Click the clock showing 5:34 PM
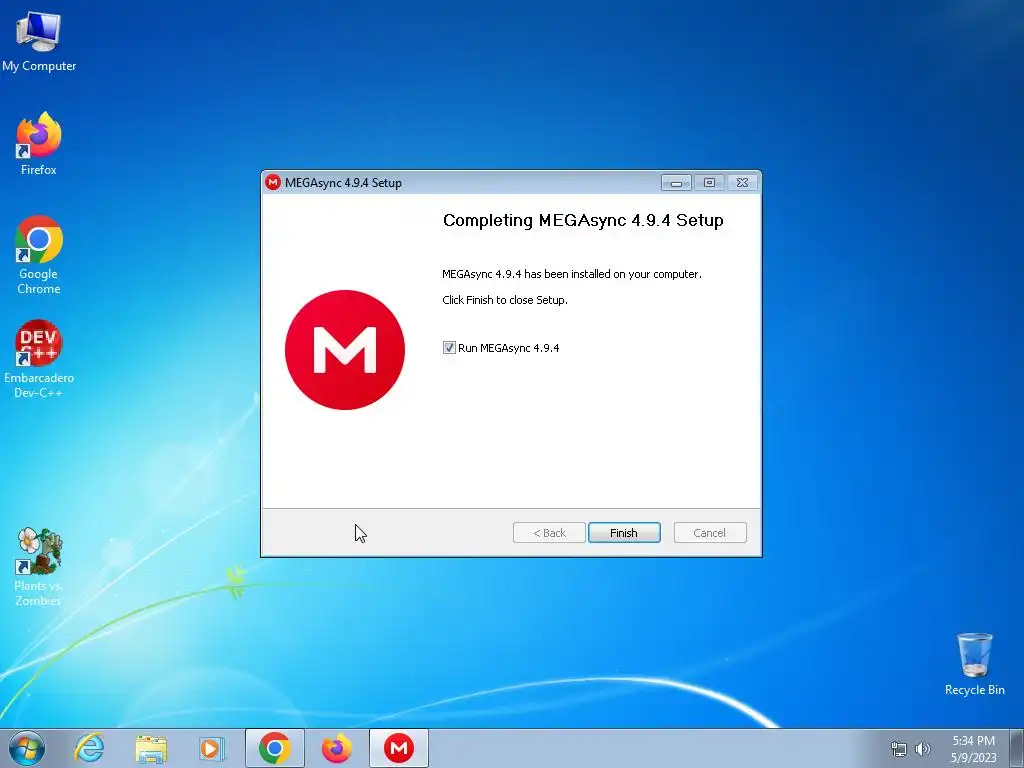This screenshot has height=768, width=1024. point(973,741)
